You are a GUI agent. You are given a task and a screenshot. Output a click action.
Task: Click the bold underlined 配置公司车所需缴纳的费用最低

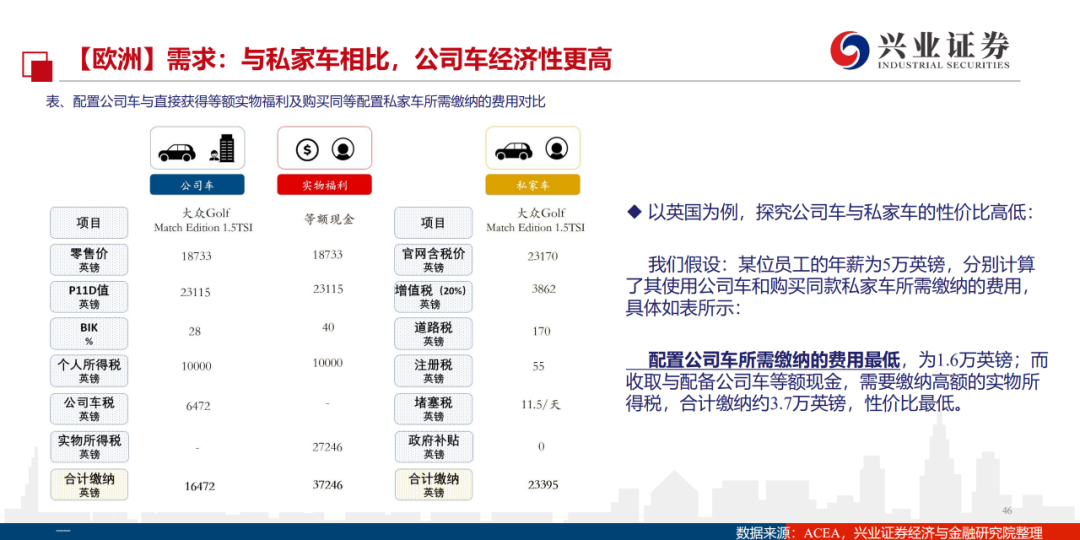click(x=774, y=359)
